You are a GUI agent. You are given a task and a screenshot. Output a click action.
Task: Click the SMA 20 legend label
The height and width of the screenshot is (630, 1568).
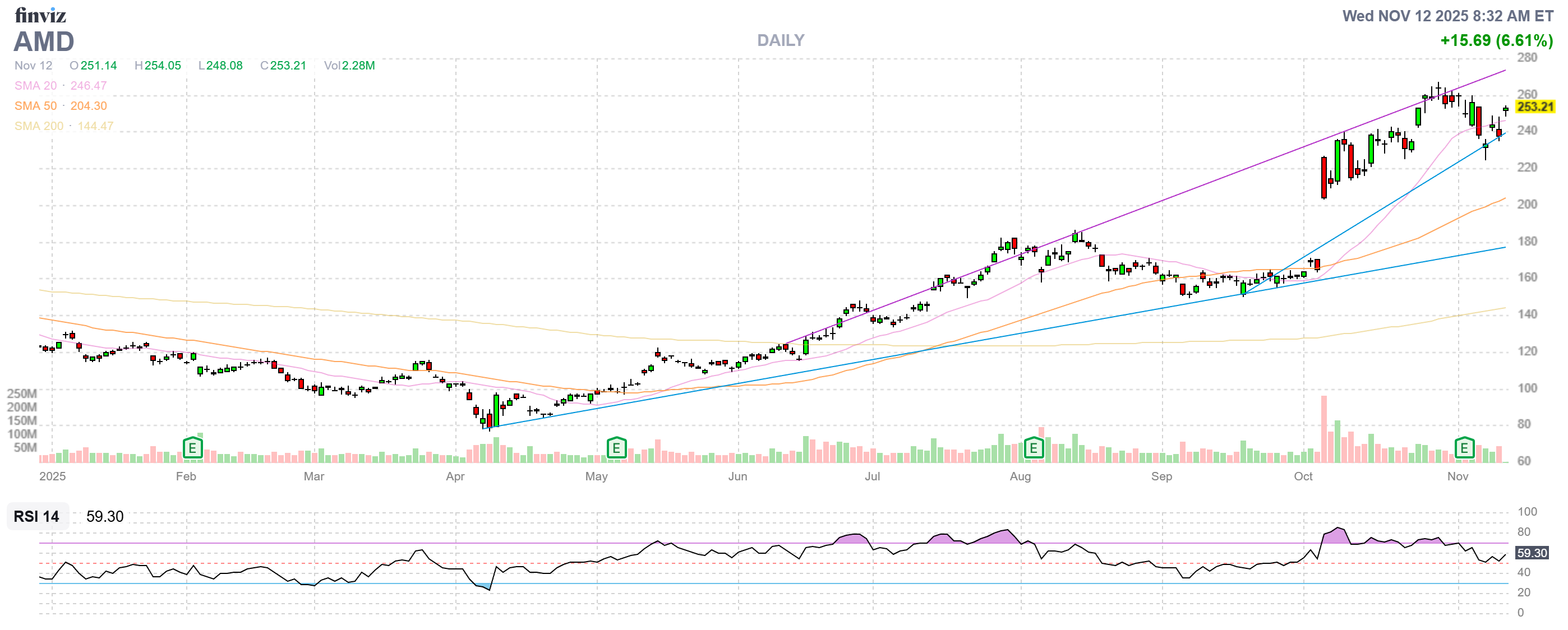pos(35,86)
